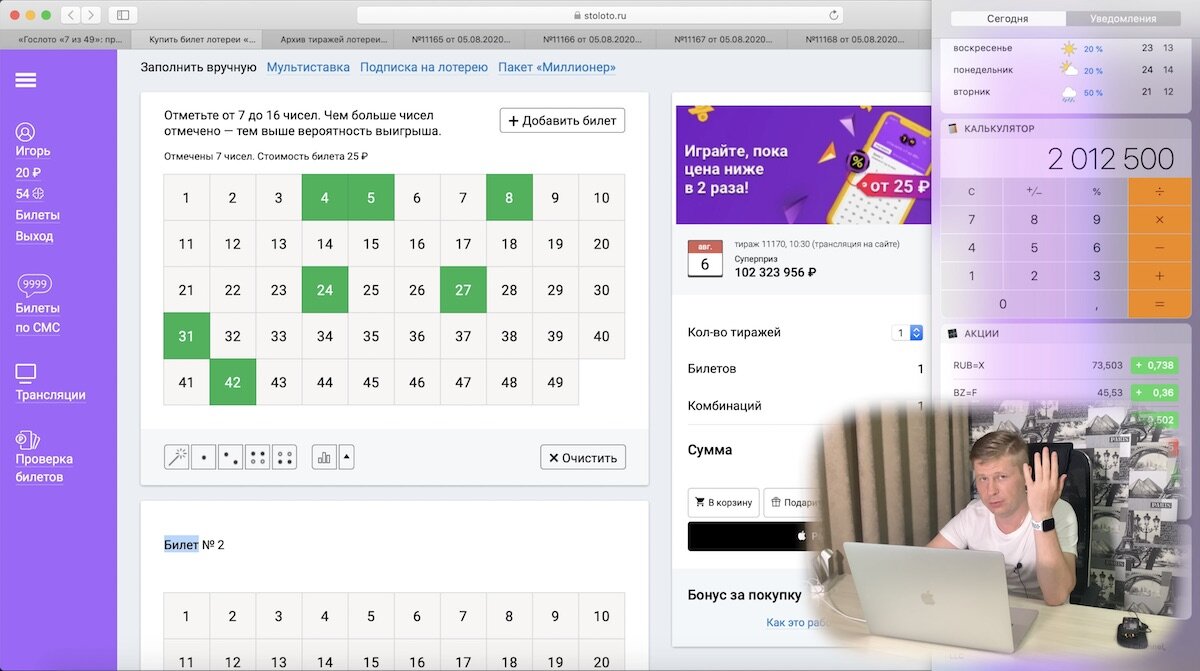Click the Добавить билет button

(562, 120)
